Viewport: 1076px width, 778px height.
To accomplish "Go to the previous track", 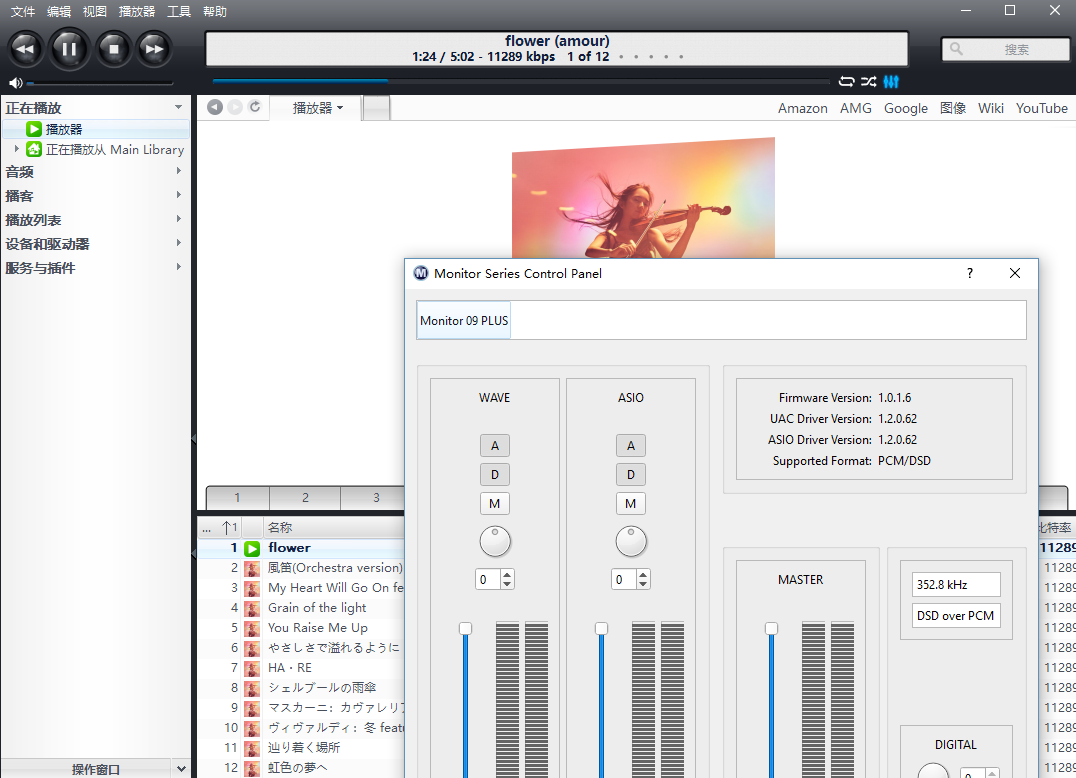I will tap(26, 47).
